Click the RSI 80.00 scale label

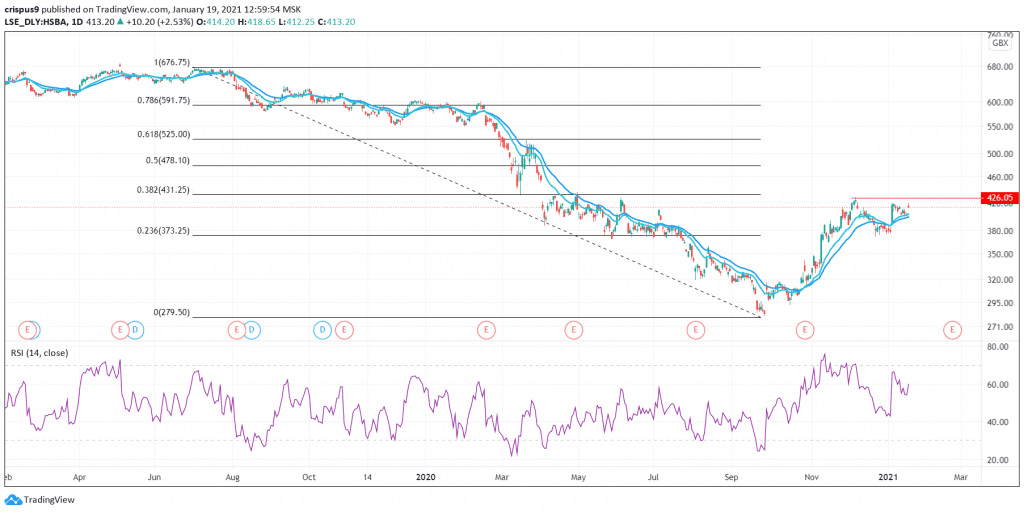coord(1000,347)
